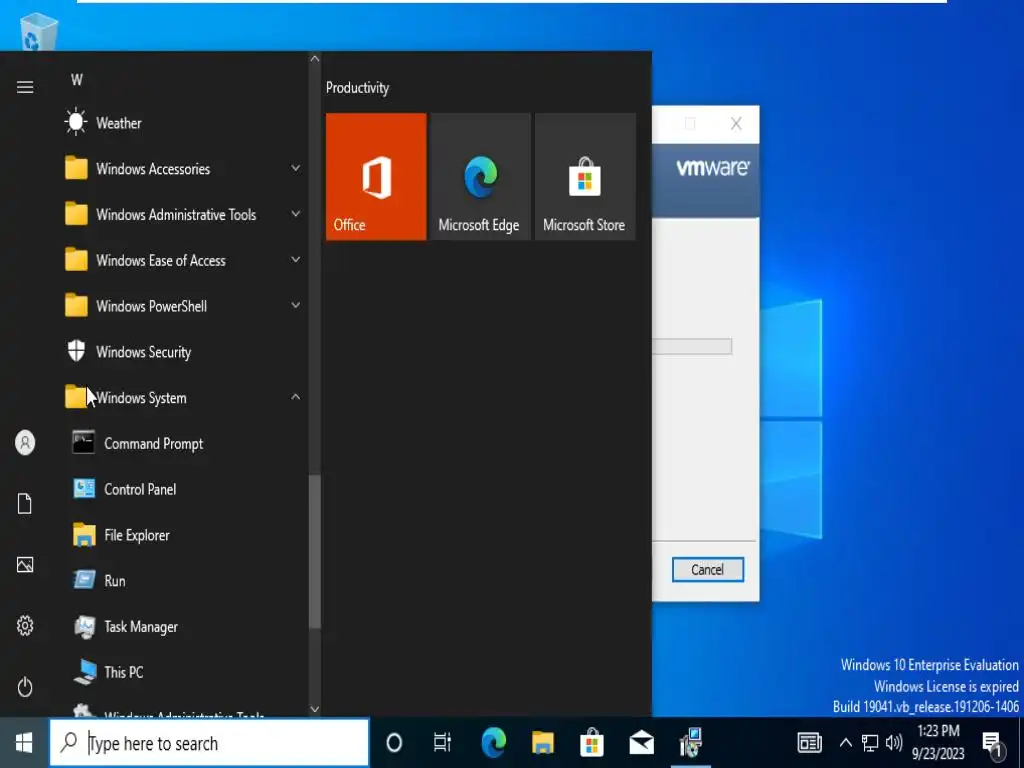Click the Windows Start button
This screenshot has width=1024, height=768.
[x=24, y=743]
